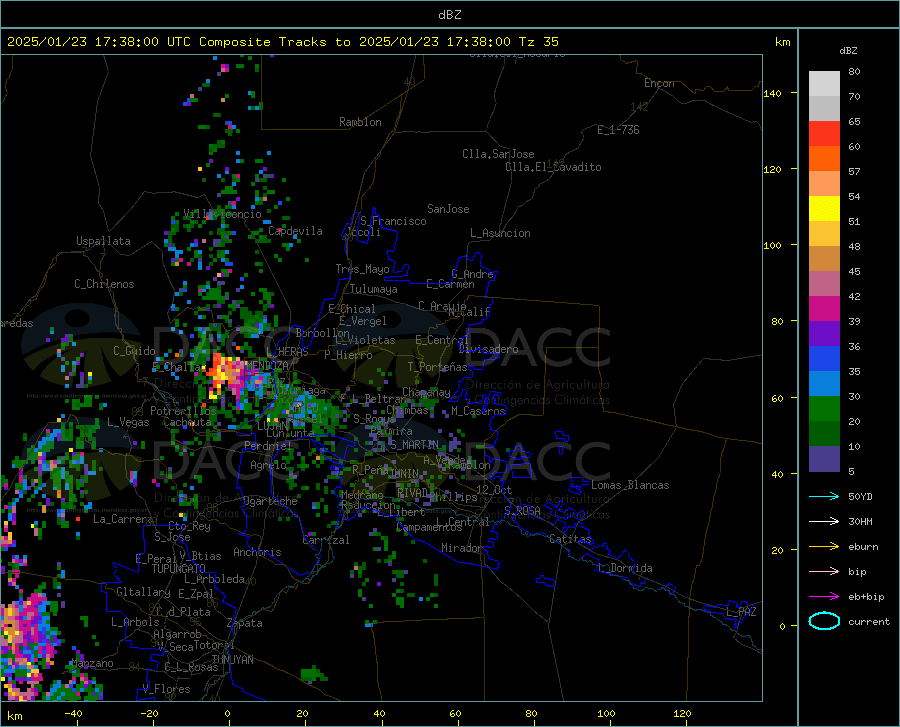The width and height of the screenshot is (900, 727).
Task: Select the E_Carmen label
Action: click(x=450, y=284)
